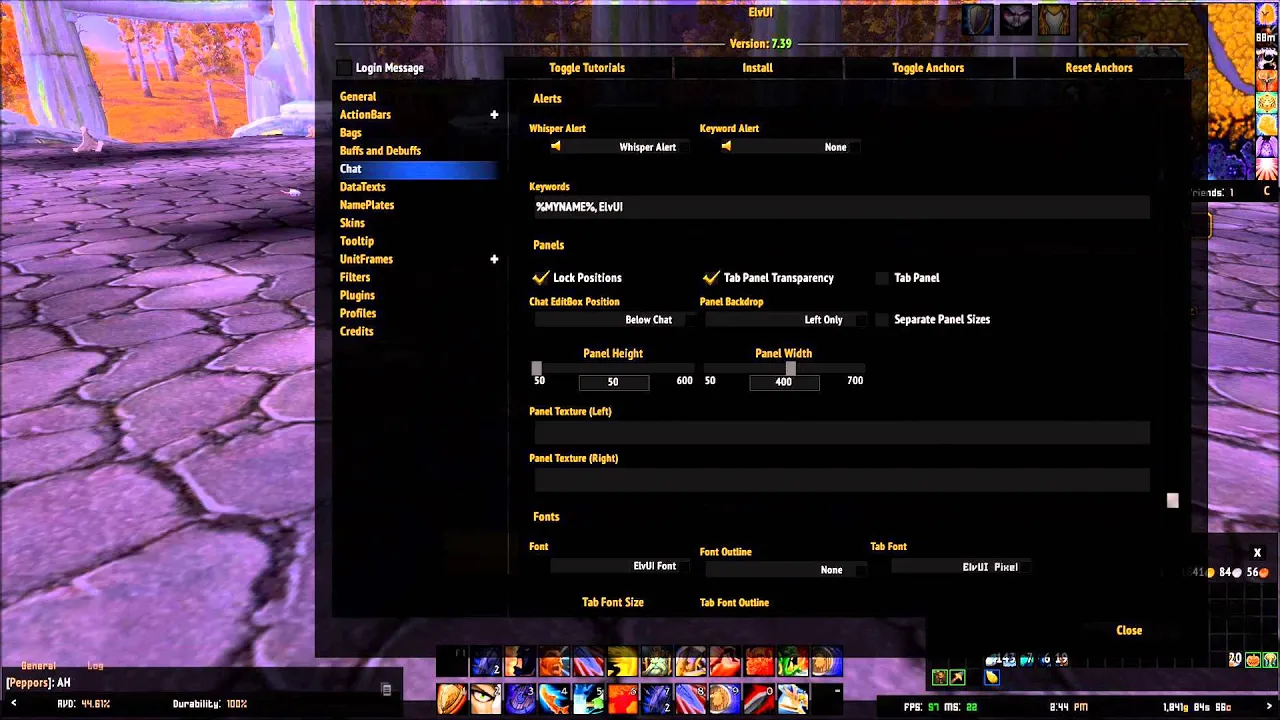Click the Keywords input field
Screen dimensions: 1280x720
(x=842, y=207)
